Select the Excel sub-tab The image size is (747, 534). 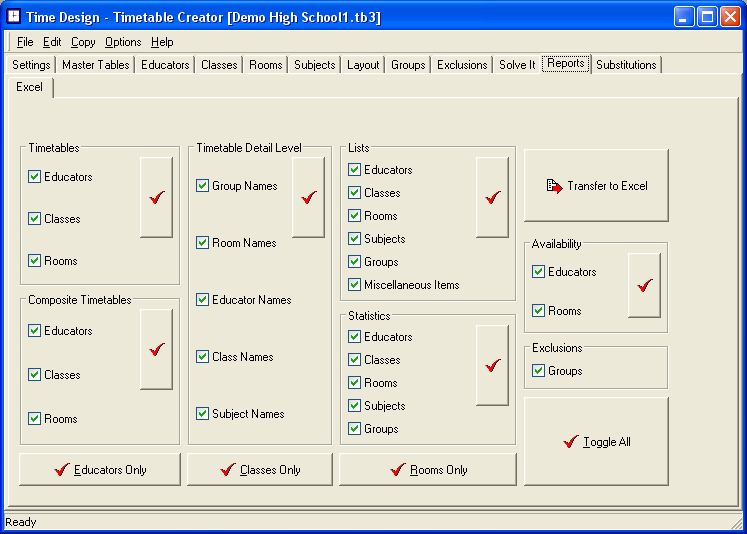(x=30, y=87)
